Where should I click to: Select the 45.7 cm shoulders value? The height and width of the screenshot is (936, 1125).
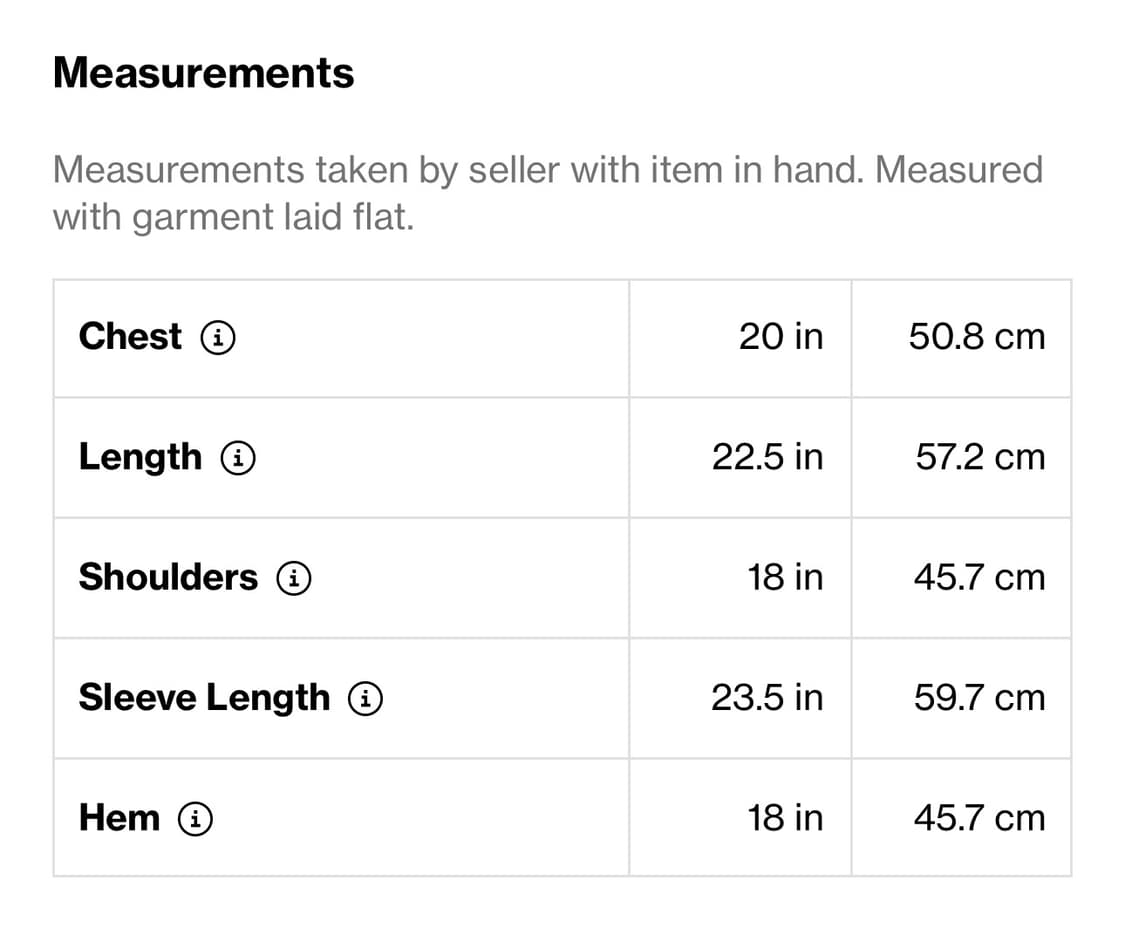(979, 577)
